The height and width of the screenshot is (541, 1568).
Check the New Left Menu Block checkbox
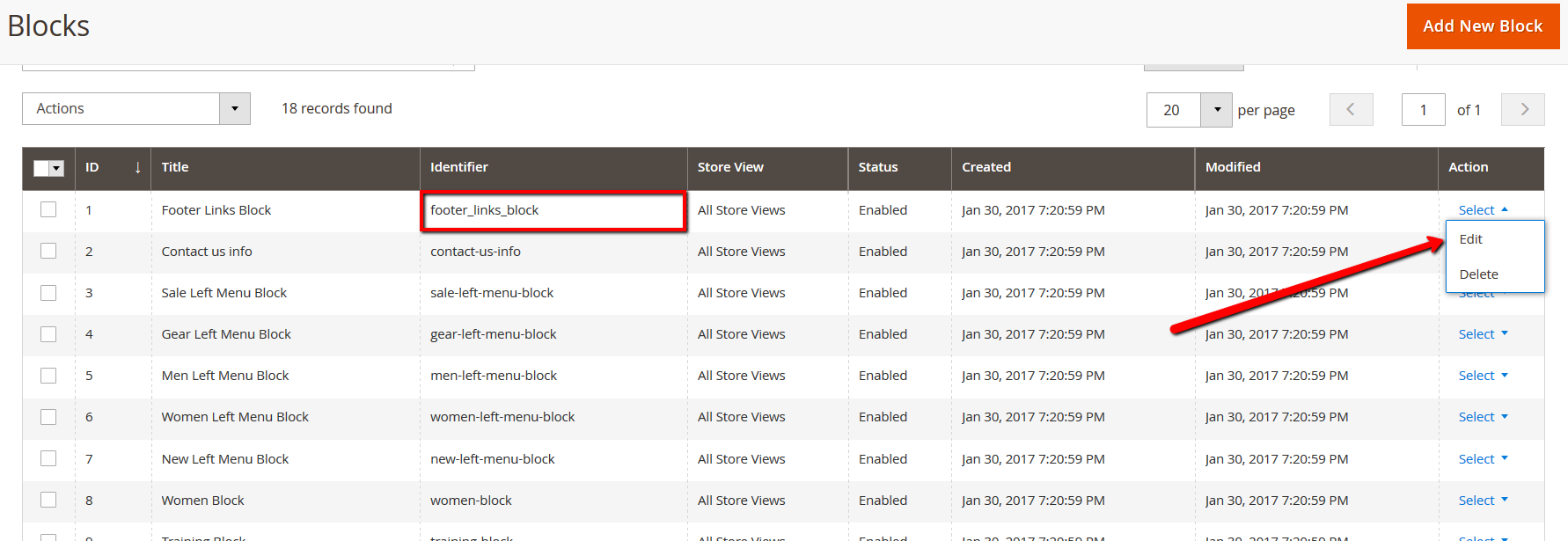pyautogui.click(x=48, y=458)
